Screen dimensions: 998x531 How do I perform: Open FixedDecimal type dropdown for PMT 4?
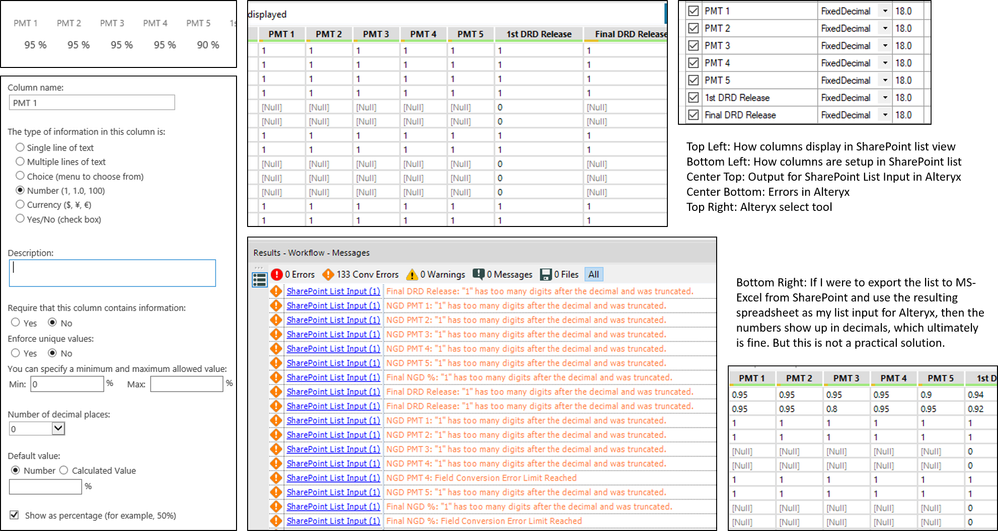coord(885,63)
